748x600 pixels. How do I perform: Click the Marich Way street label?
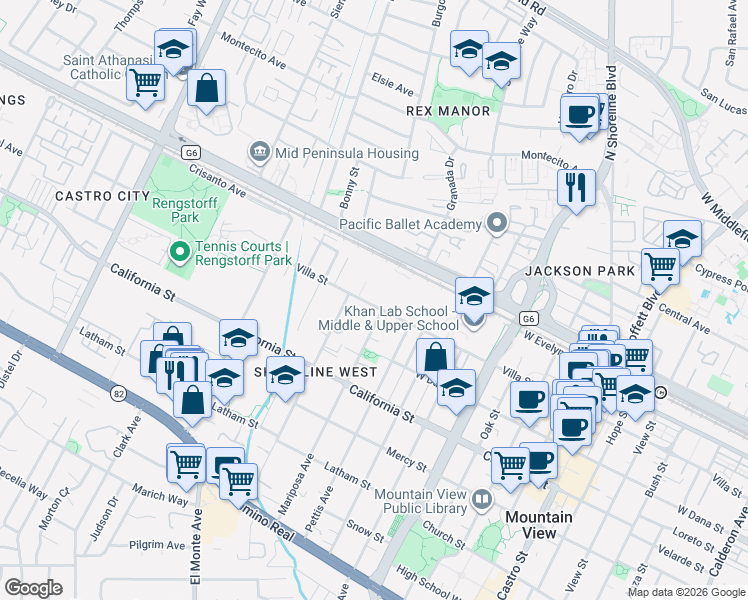[x=160, y=495]
